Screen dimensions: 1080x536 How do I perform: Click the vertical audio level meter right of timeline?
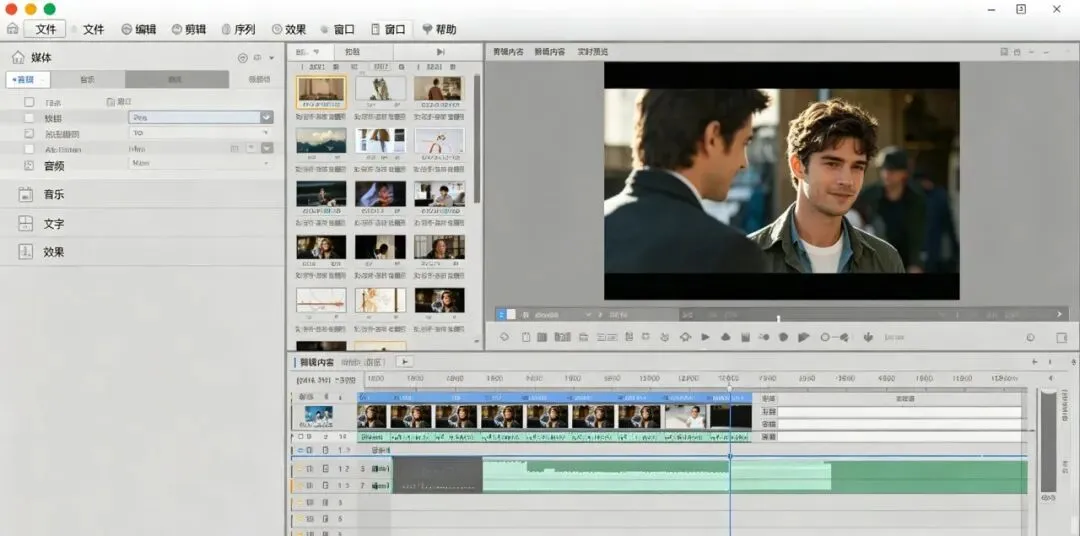tap(1048, 441)
